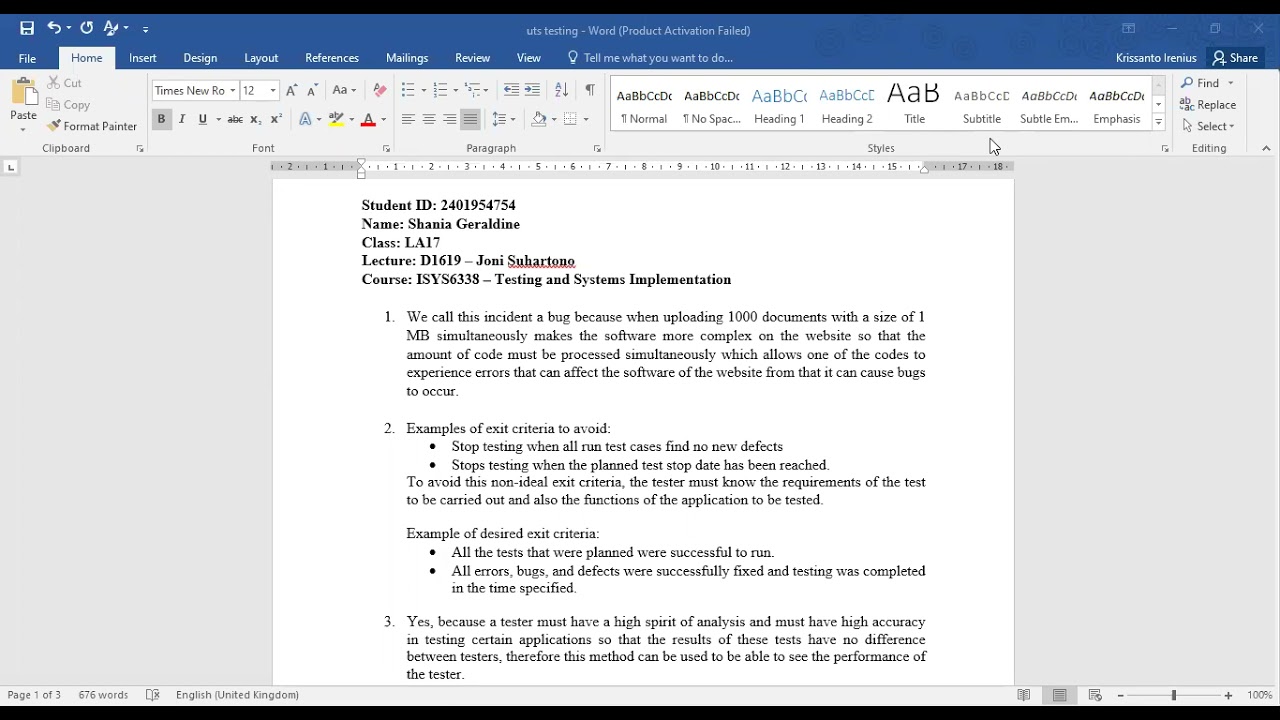Viewport: 1280px width, 720px height.
Task: Expand the Styles gallery with More arrow
Action: tap(1159, 122)
